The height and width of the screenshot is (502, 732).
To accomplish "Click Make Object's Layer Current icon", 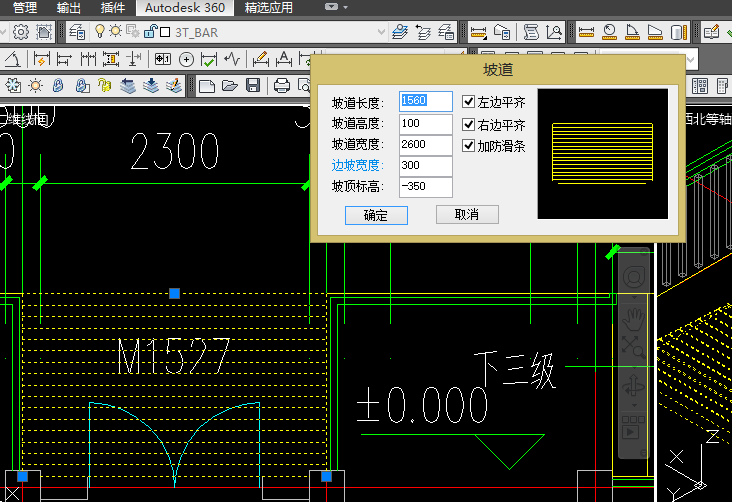I will 400,32.
